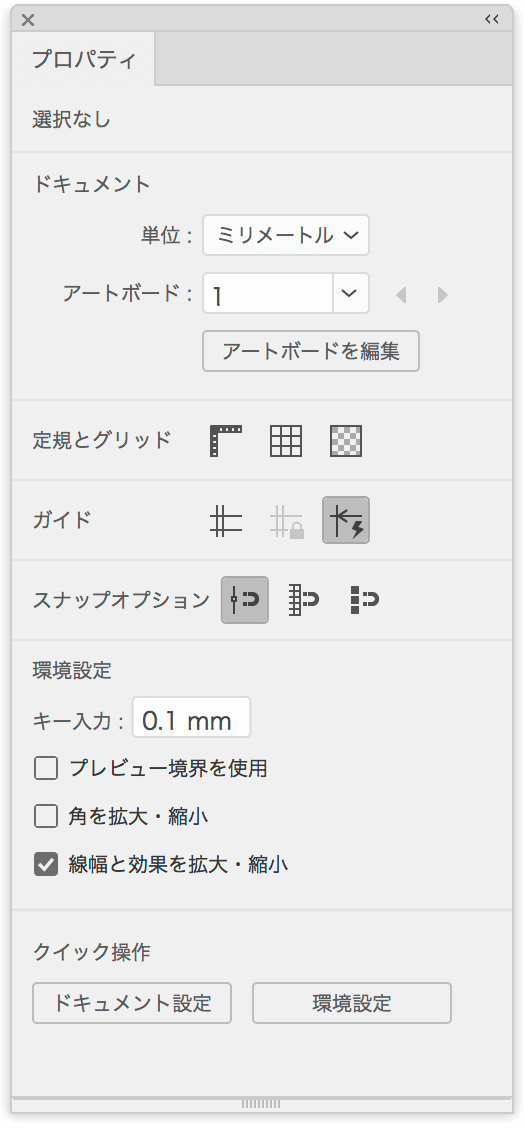The height and width of the screenshot is (1128, 524).
Task: Toggle the smart guides icon
Action: click(345, 520)
